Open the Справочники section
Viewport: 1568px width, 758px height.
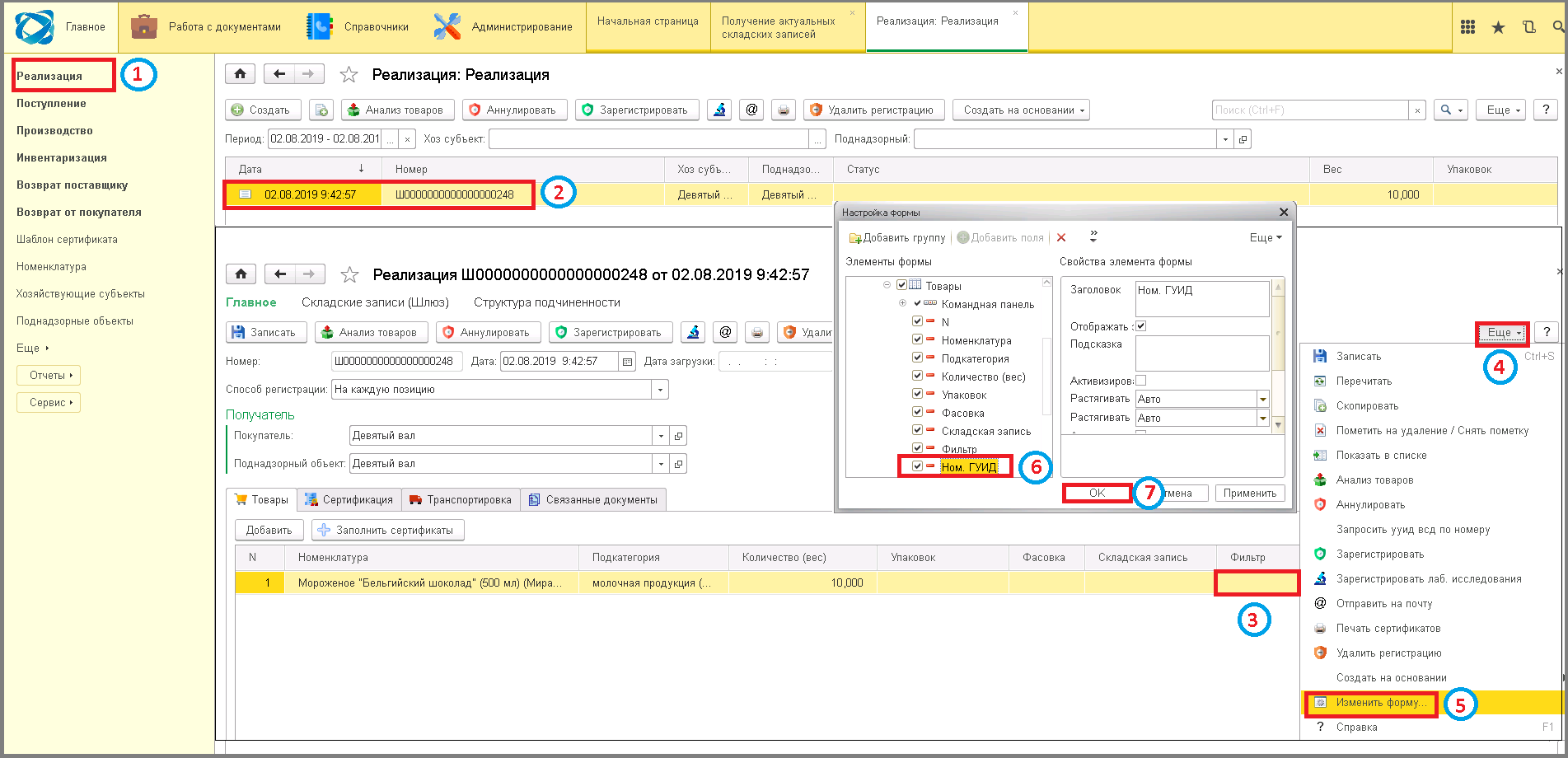[358, 27]
